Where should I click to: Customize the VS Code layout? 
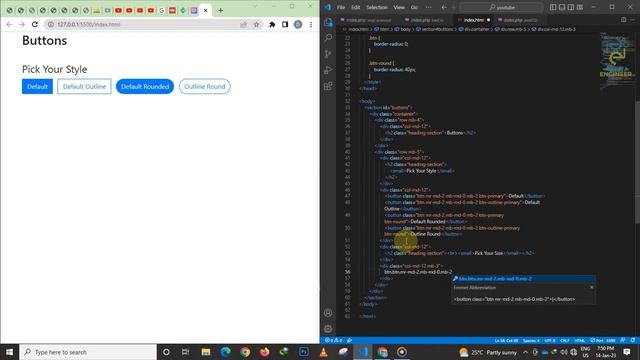coord(580,7)
